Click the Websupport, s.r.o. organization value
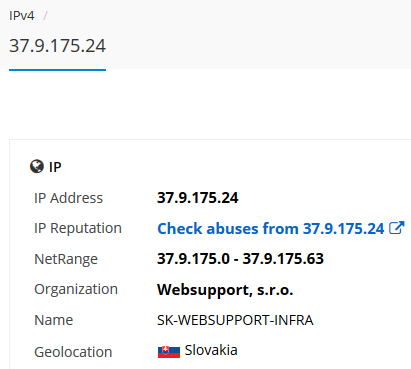The height and width of the screenshot is (369, 411). (x=225, y=290)
